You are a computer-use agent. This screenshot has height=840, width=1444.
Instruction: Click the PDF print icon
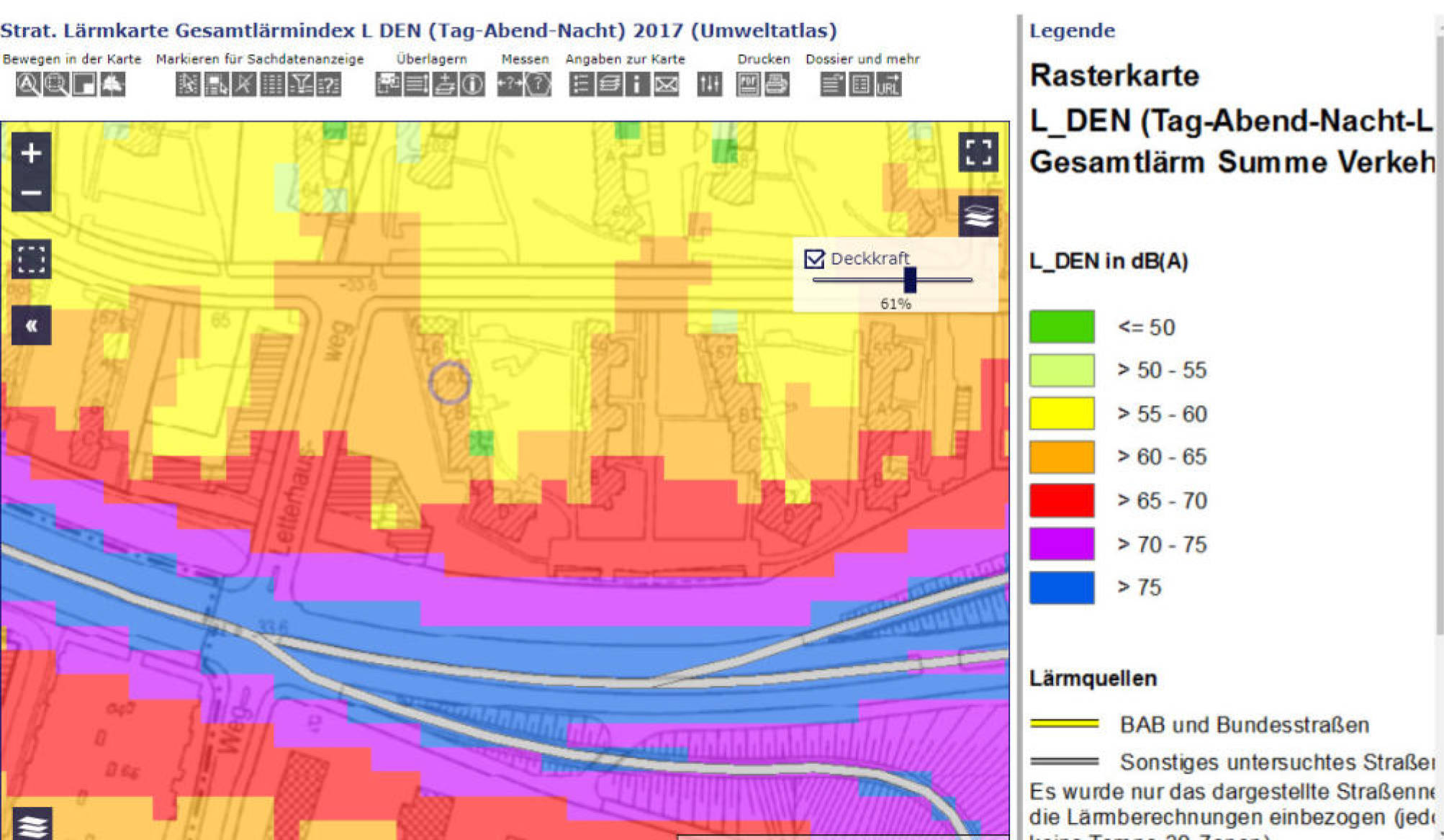coord(748,85)
